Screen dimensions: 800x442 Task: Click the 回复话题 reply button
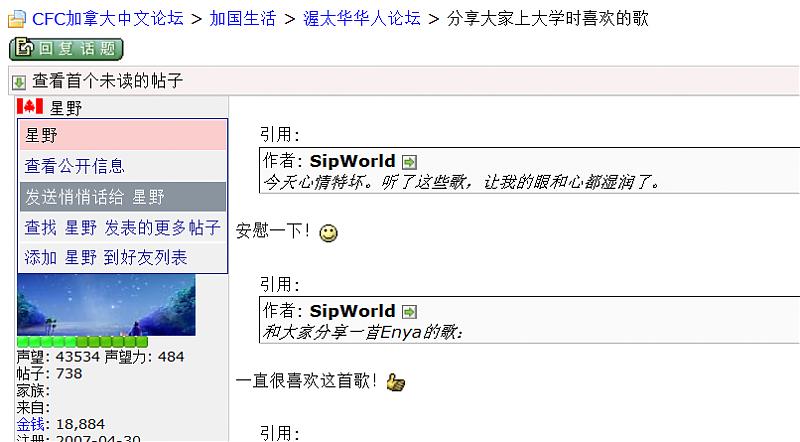(66, 49)
